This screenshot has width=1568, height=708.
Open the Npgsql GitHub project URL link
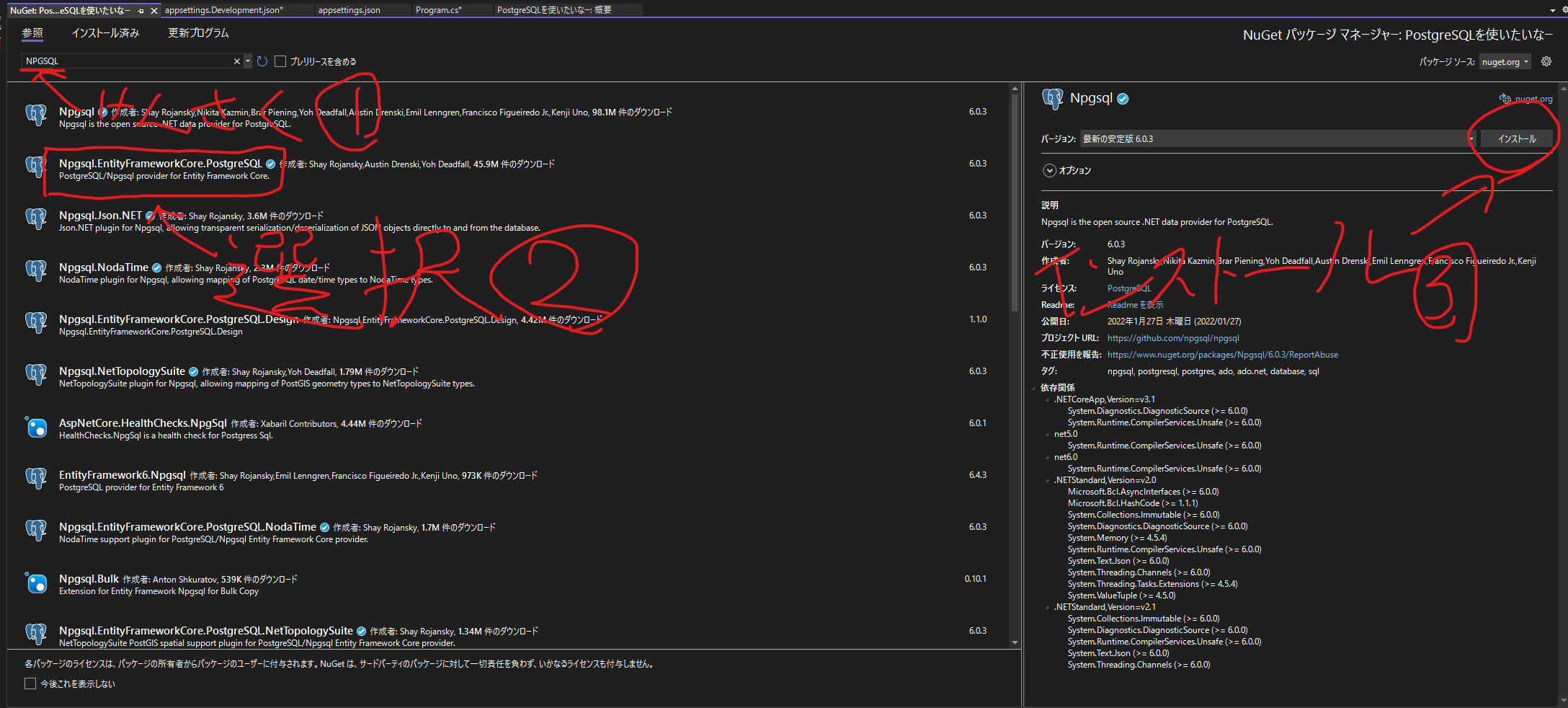[1172, 337]
